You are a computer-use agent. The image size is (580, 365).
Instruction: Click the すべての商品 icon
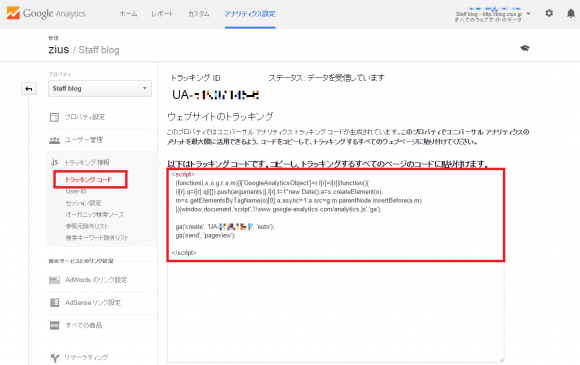(54, 325)
